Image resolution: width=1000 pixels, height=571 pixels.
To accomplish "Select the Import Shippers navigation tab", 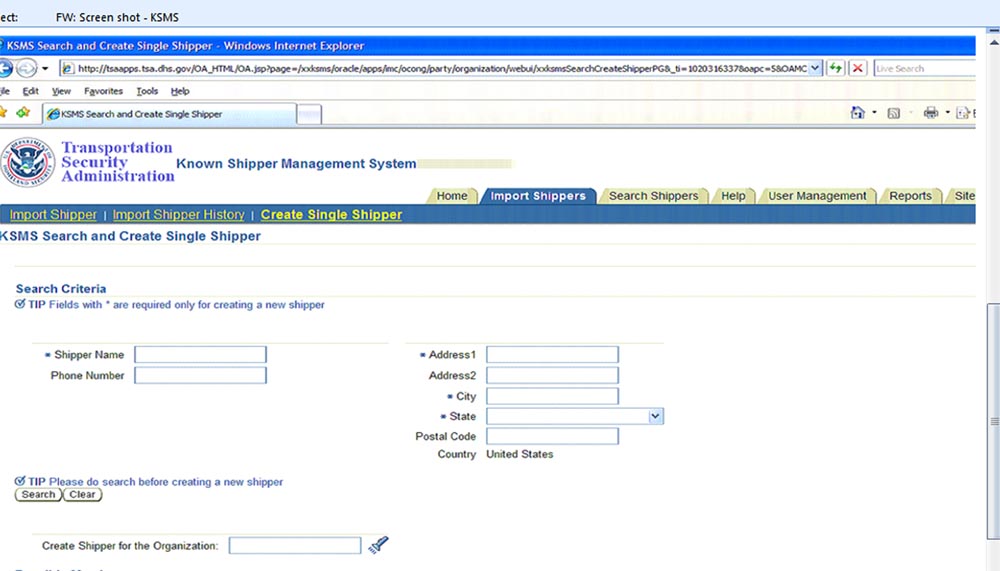I will coord(538,196).
